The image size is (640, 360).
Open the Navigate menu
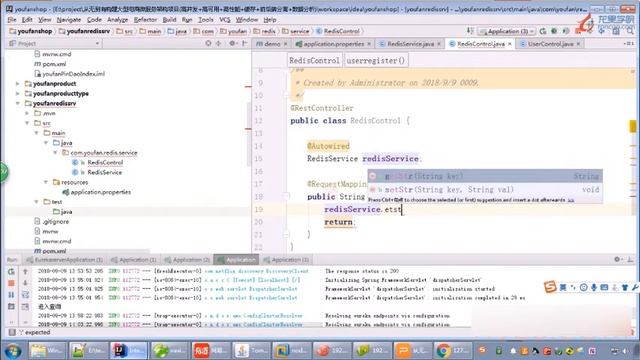(x=69, y=20)
